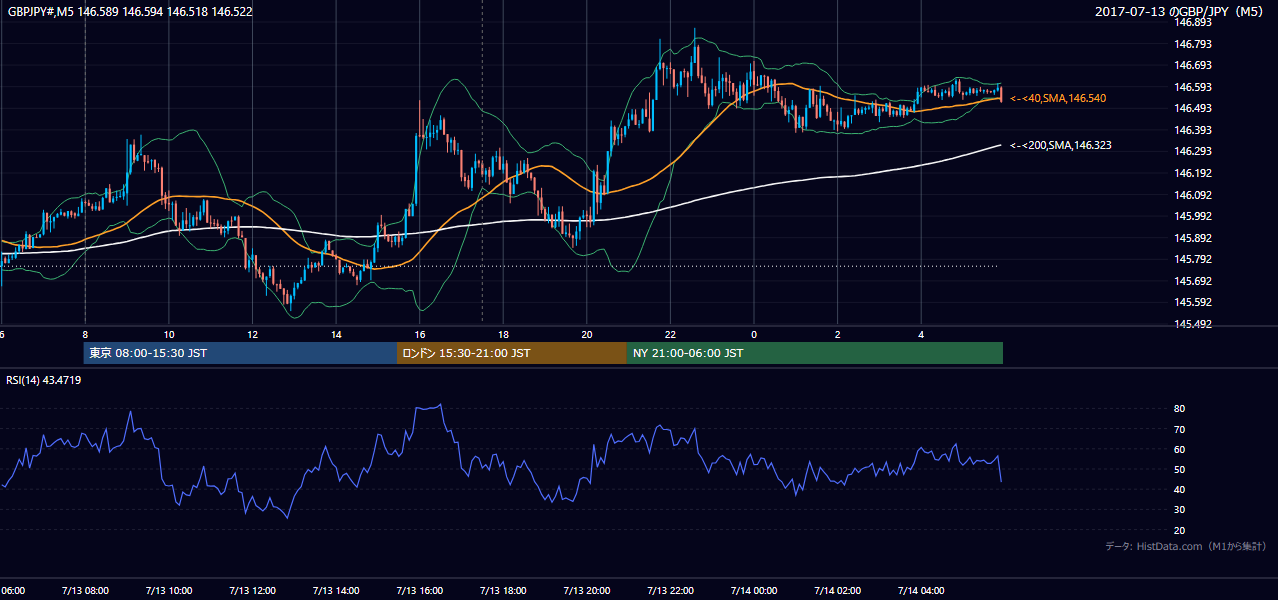The height and width of the screenshot is (600, 1278).
Task: Click the 7/13 16:00 timeline label
Action: (420, 590)
